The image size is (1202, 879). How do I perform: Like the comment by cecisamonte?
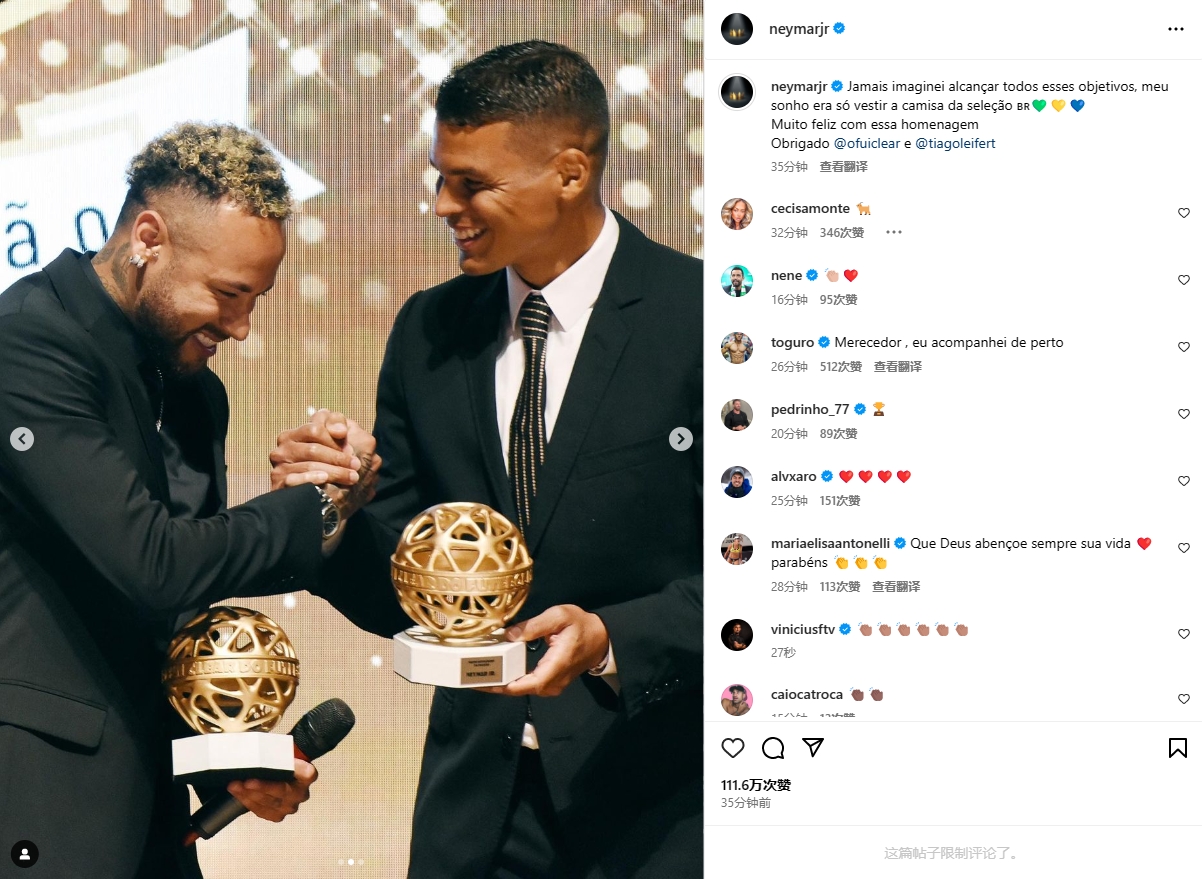[x=1184, y=213]
